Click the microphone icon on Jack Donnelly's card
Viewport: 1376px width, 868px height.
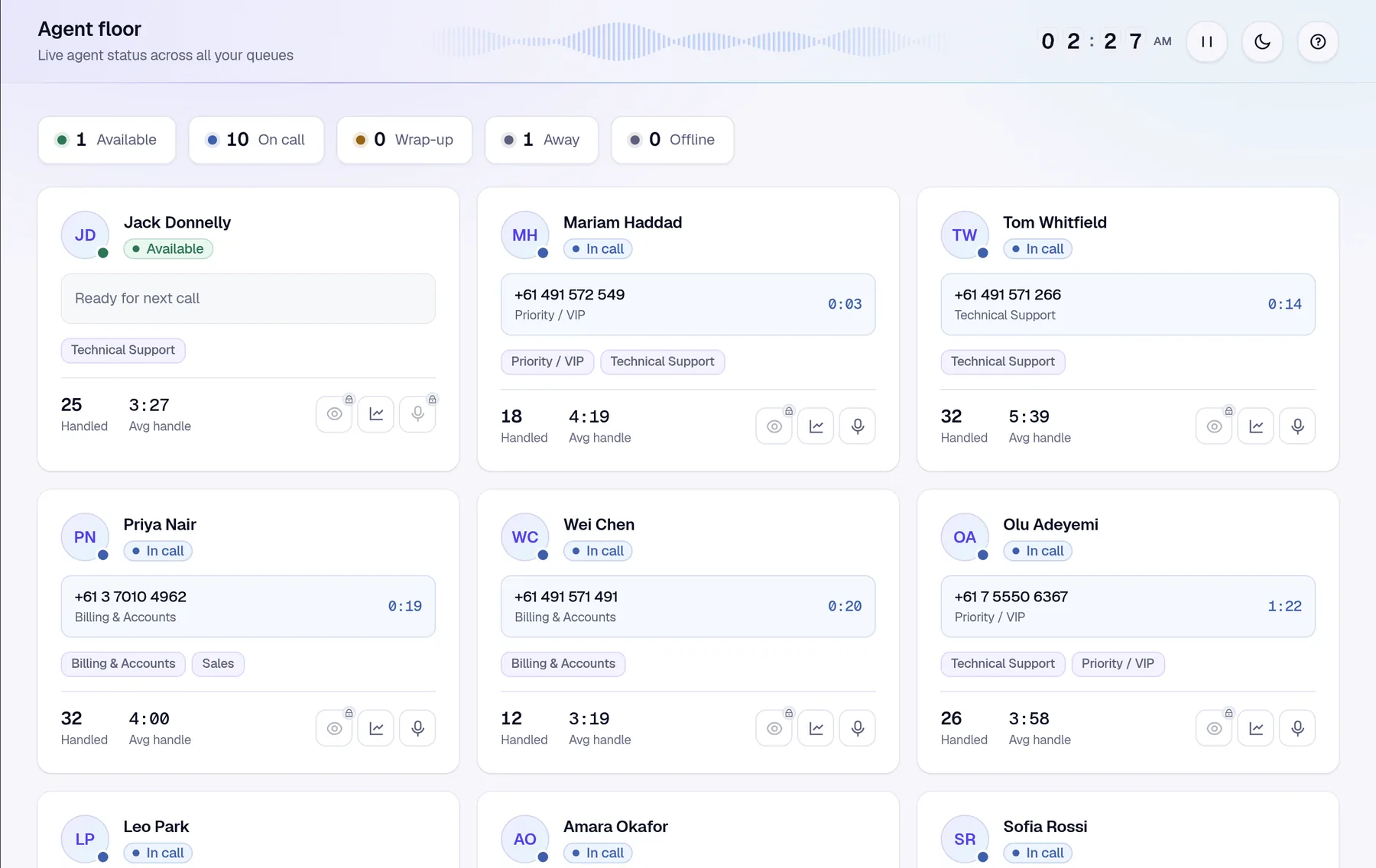417,414
